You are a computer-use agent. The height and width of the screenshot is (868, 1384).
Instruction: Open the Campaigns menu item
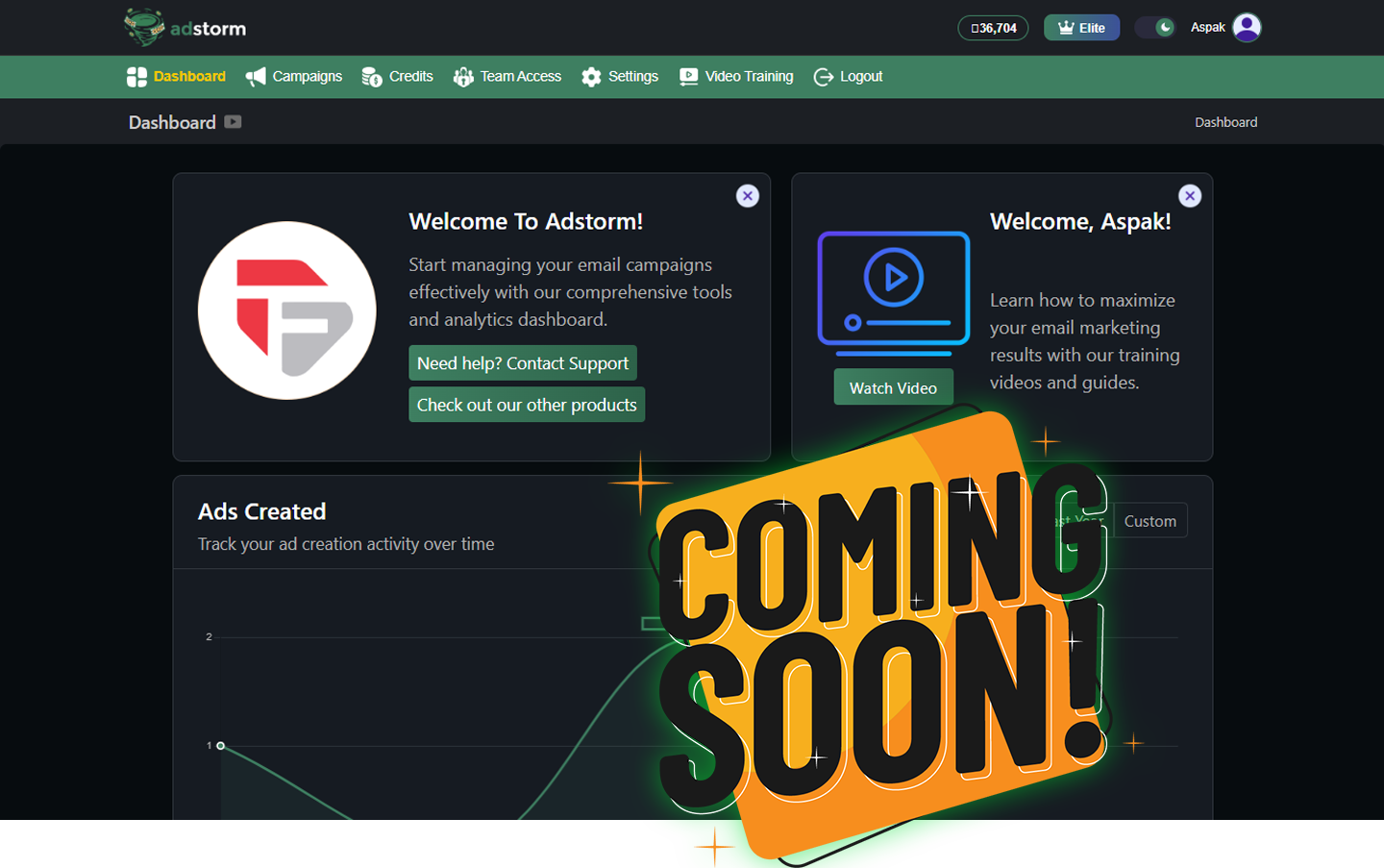coord(294,77)
